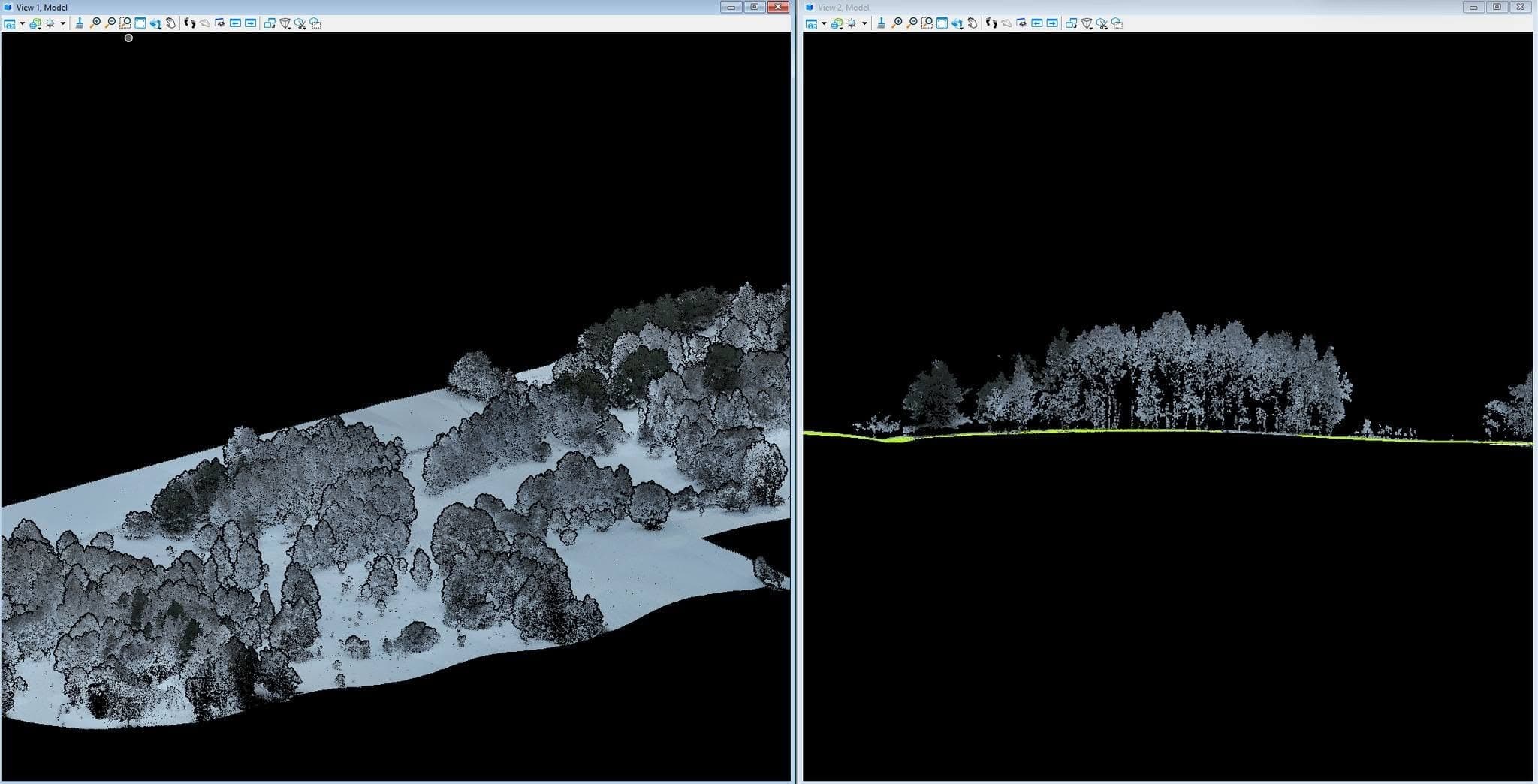This screenshot has width=1538, height=784.
Task: Click Update View brush in View 1
Action: (80, 23)
